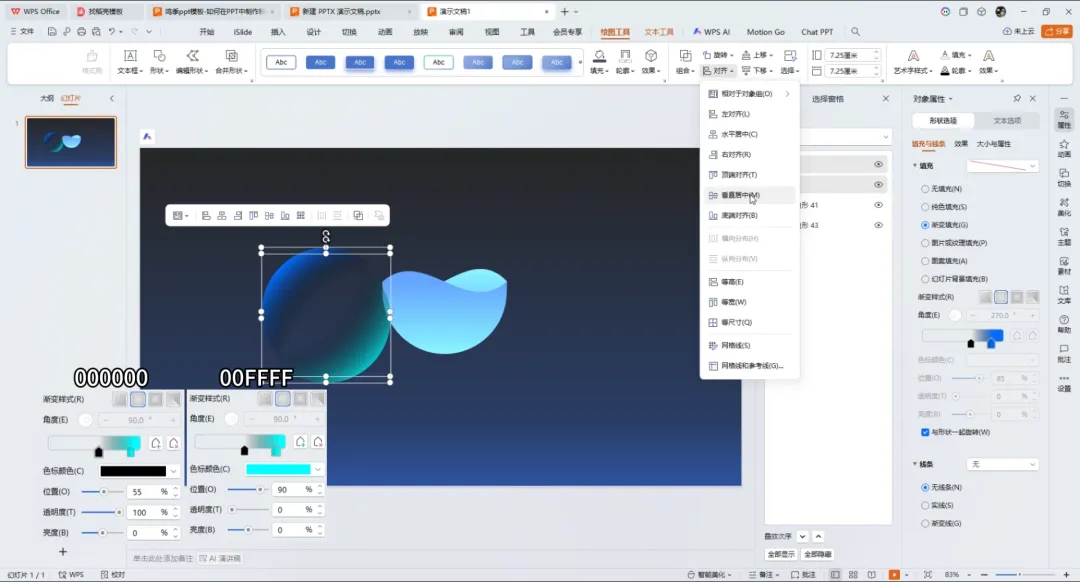Open the 美化 sidebar icon
This screenshot has height=582, width=1080.
click(1064, 207)
